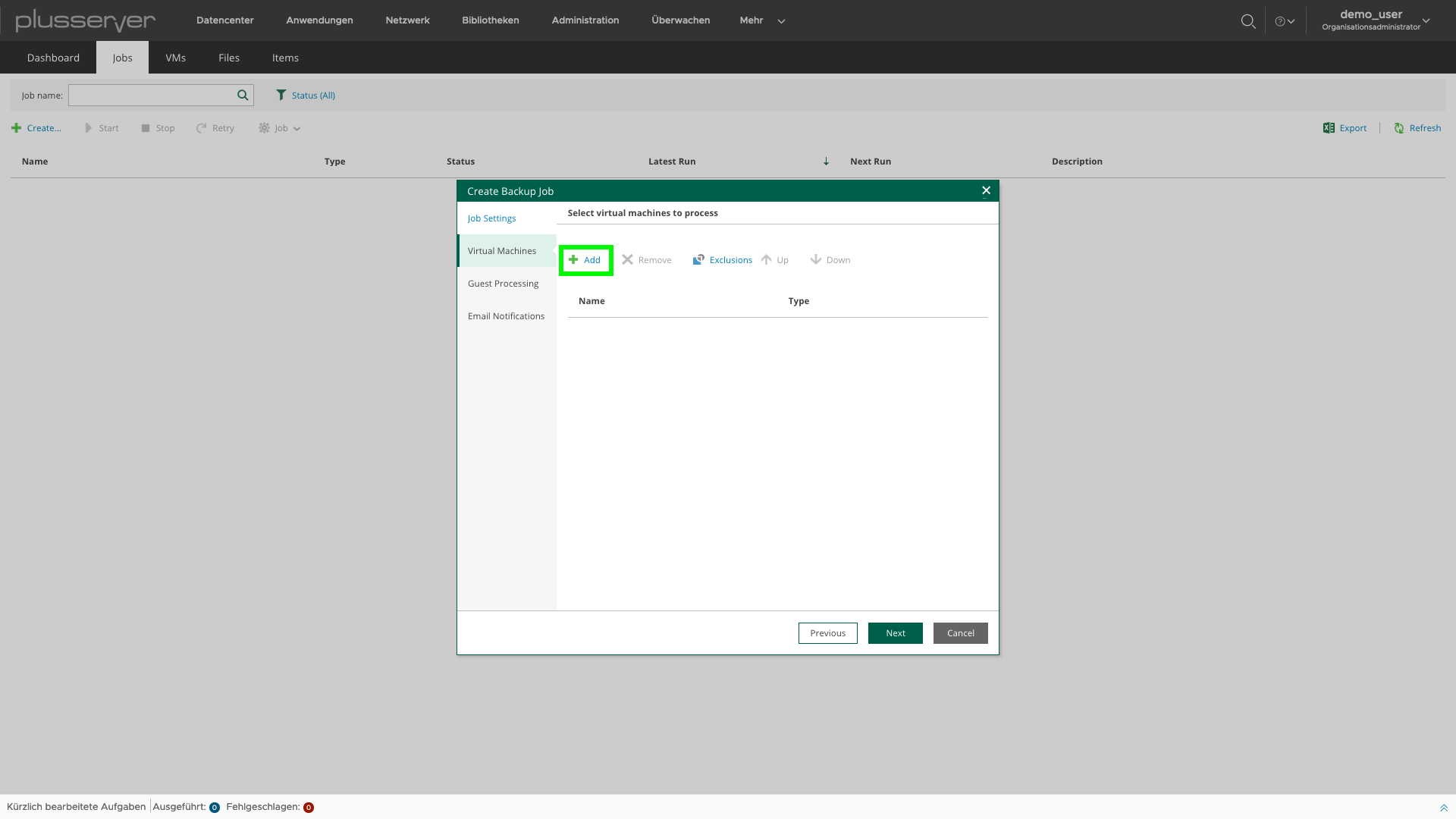1456x819 pixels.
Task: Open the Exclusions settings
Action: (722, 260)
